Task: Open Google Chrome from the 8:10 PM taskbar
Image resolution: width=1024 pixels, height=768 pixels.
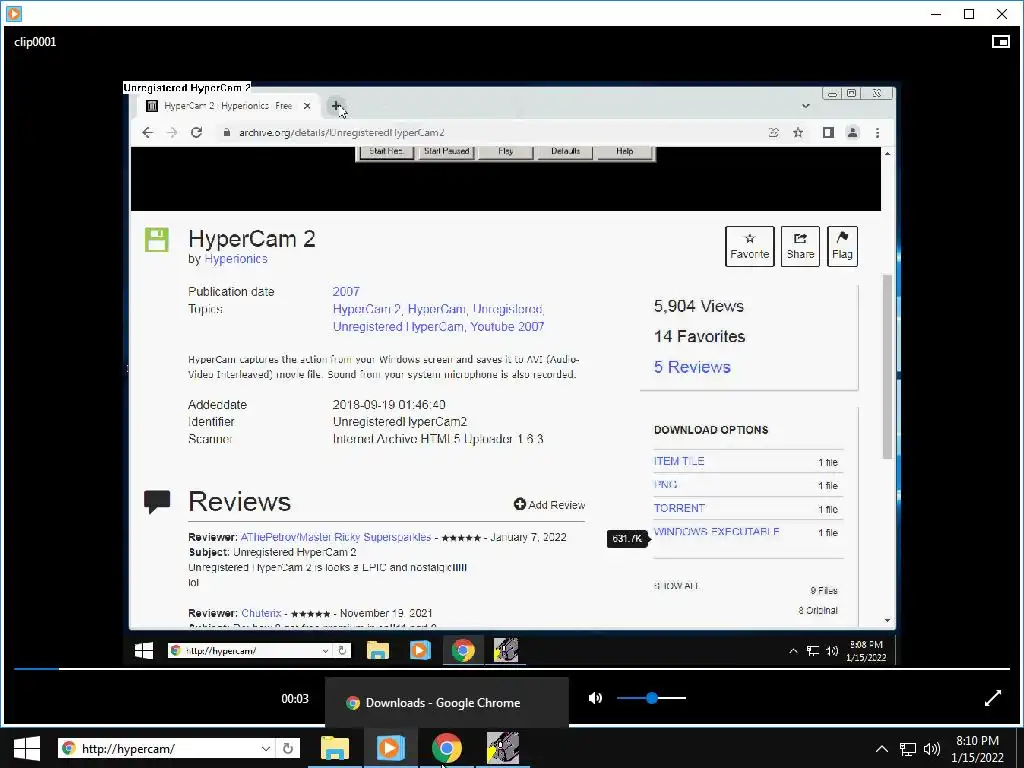Action: coord(447,748)
